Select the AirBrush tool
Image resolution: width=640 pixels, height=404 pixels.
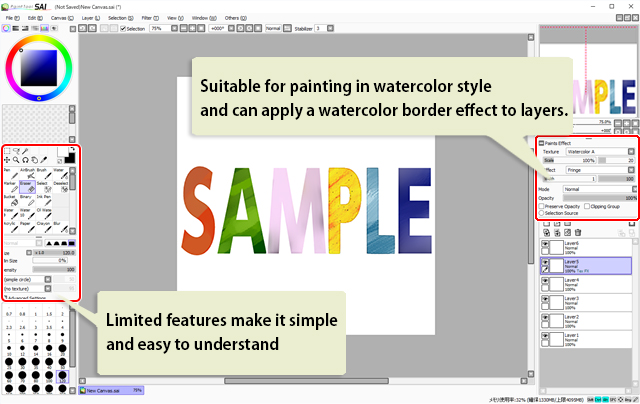(x=26, y=173)
